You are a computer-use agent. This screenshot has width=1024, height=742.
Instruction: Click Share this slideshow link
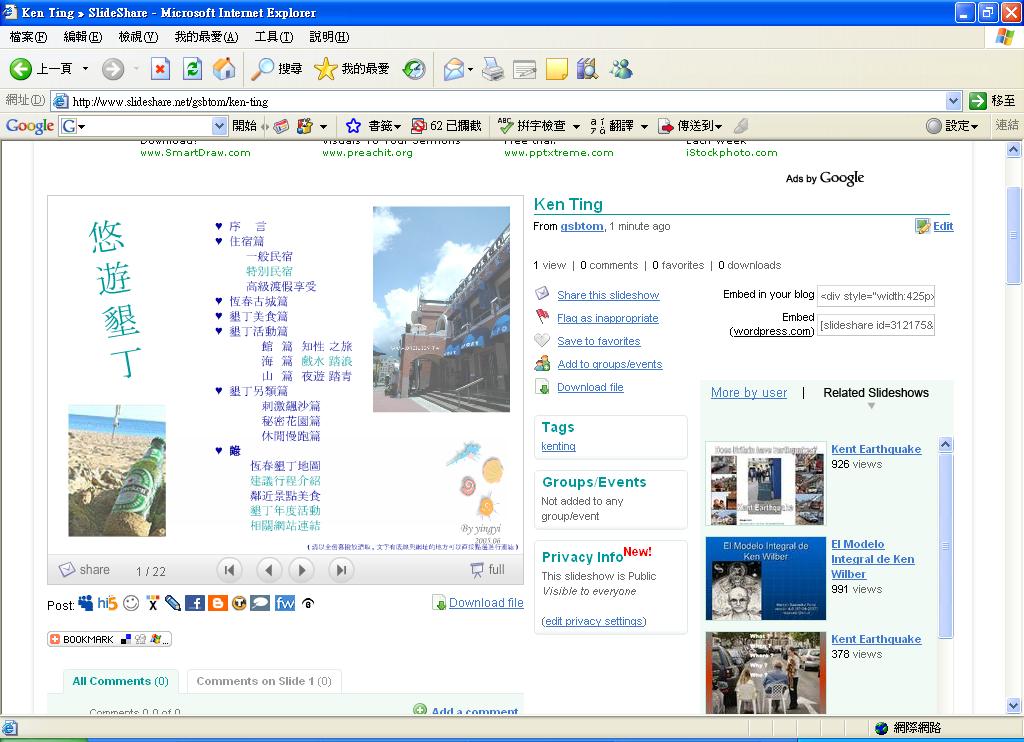click(x=608, y=295)
